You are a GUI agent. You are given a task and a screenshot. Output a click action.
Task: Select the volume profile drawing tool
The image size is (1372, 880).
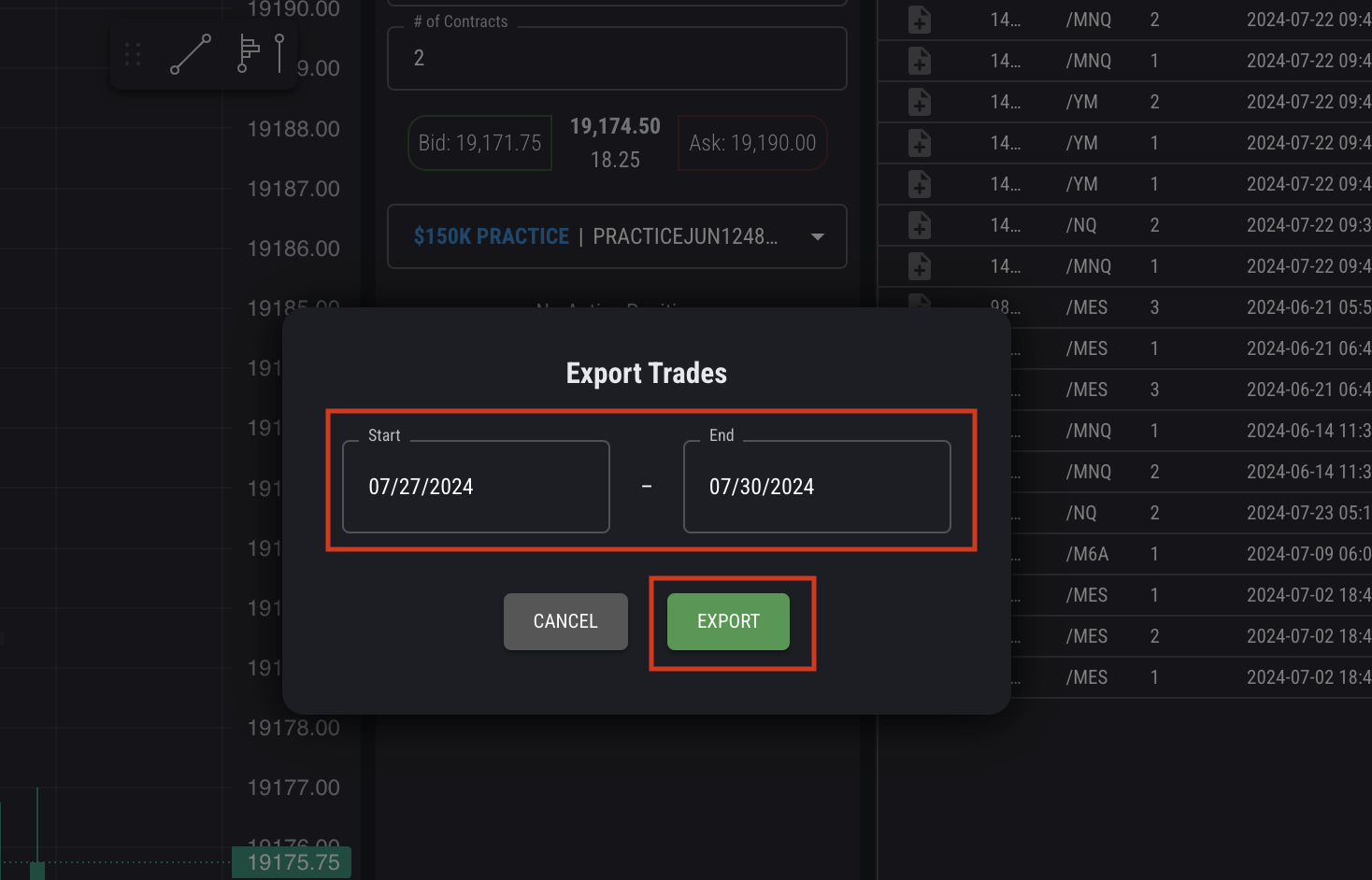pyautogui.click(x=247, y=54)
